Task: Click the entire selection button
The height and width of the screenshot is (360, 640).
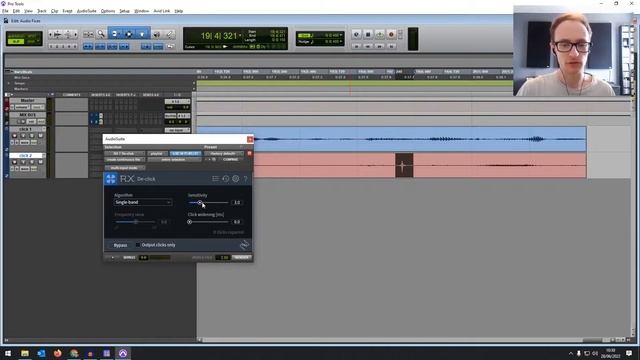Action: click(x=173, y=160)
